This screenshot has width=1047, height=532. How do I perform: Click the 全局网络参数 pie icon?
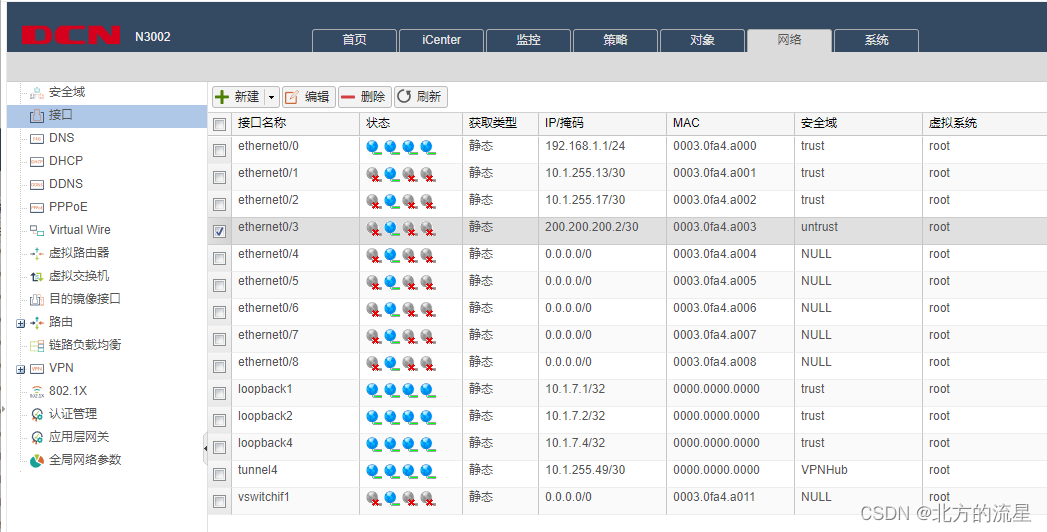click(x=37, y=460)
